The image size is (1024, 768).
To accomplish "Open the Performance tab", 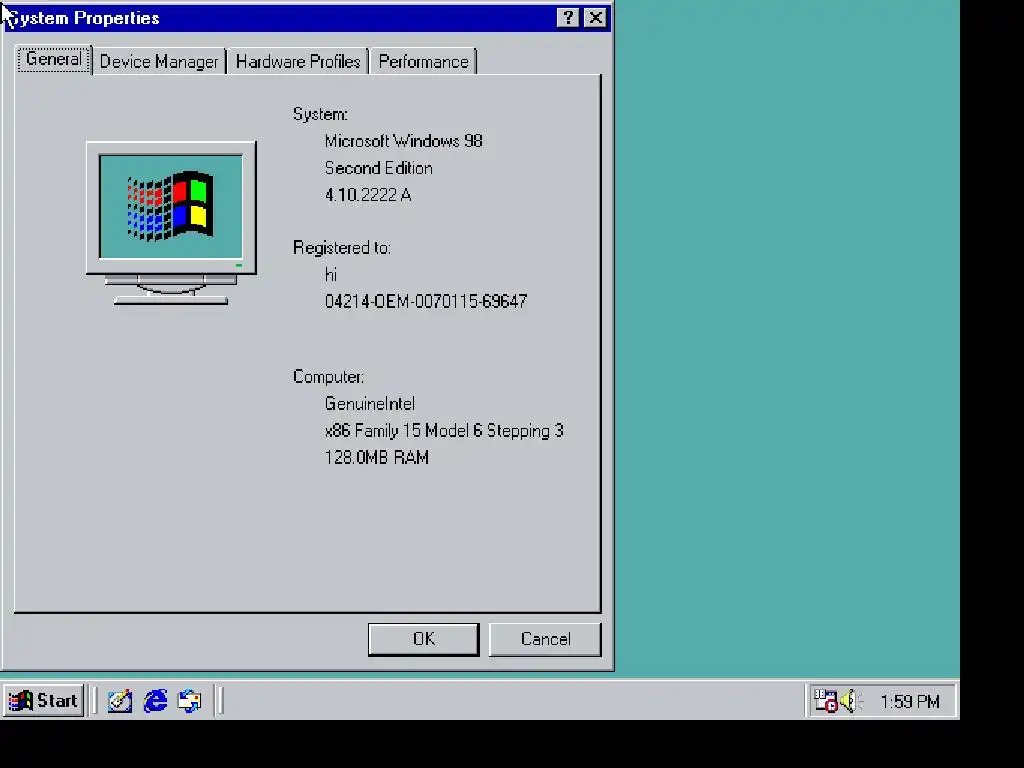I will tap(423, 62).
